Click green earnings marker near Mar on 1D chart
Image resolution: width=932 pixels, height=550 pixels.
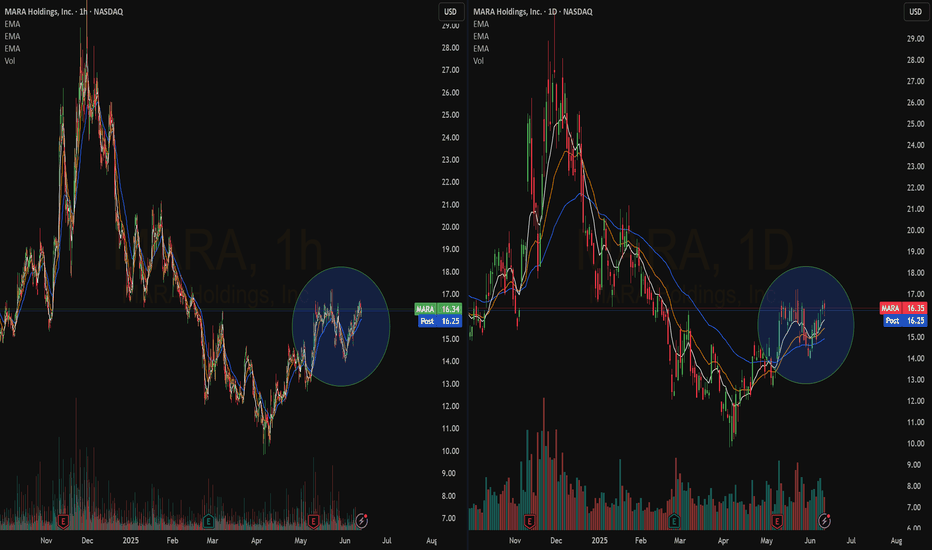click(673, 522)
